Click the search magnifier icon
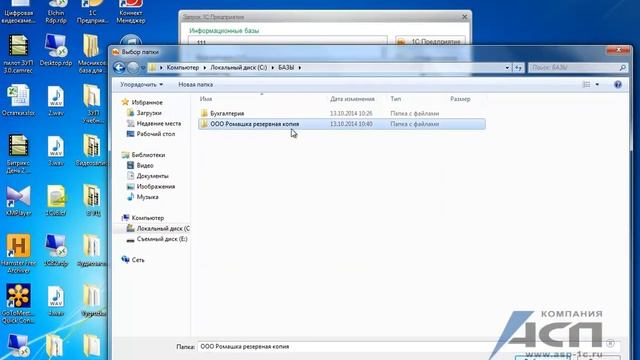 coord(622,68)
